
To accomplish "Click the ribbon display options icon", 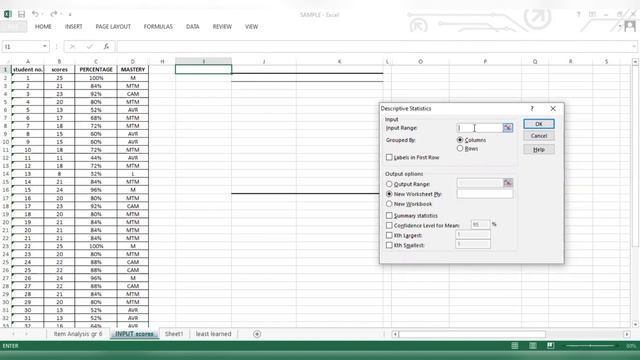I will point(592,14).
